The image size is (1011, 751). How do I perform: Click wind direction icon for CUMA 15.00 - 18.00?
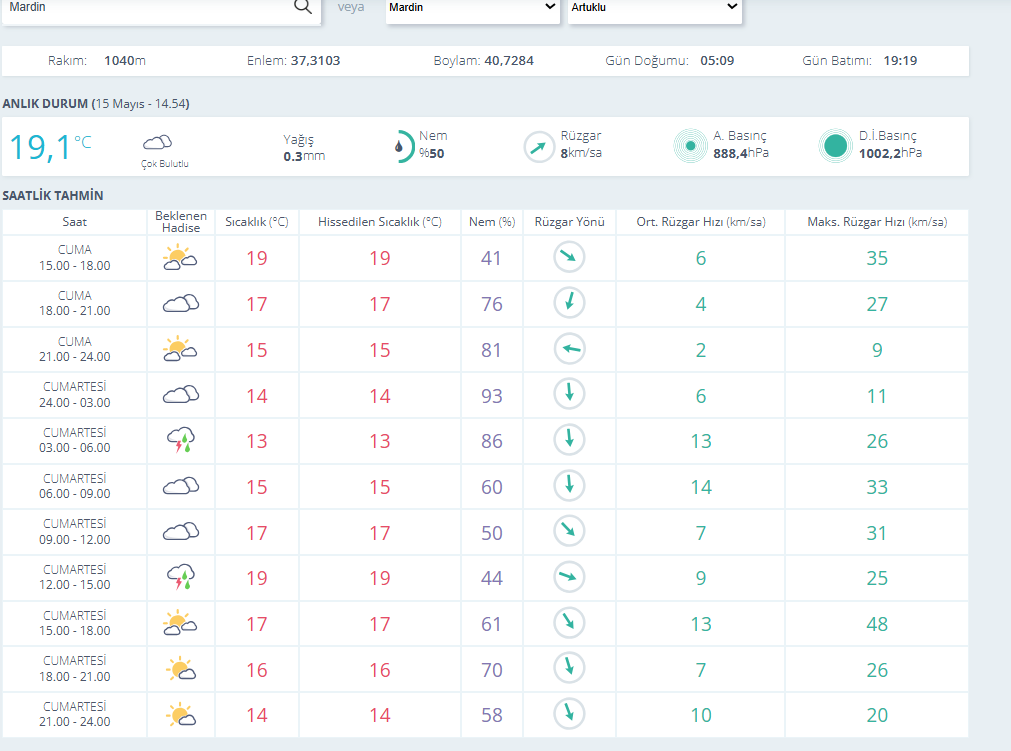[569, 257]
